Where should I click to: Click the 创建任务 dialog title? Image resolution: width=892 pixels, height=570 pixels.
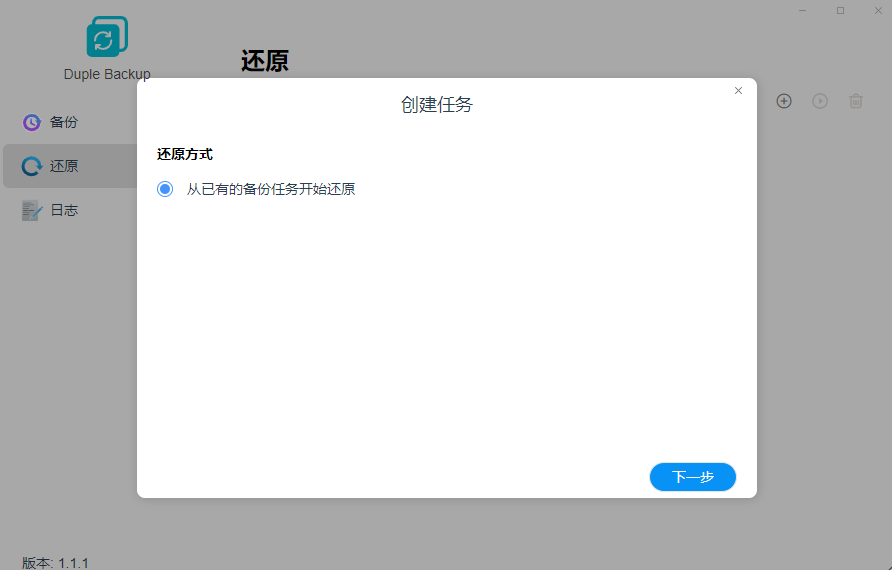point(436,105)
